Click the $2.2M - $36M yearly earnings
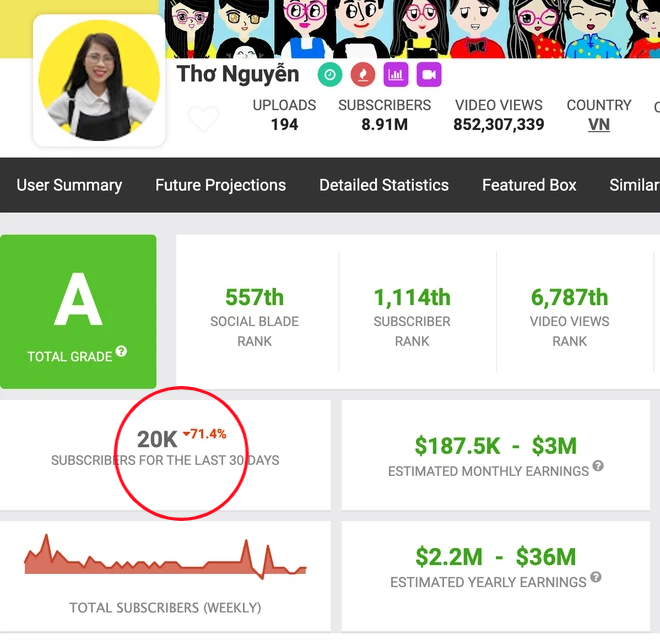 495,557
